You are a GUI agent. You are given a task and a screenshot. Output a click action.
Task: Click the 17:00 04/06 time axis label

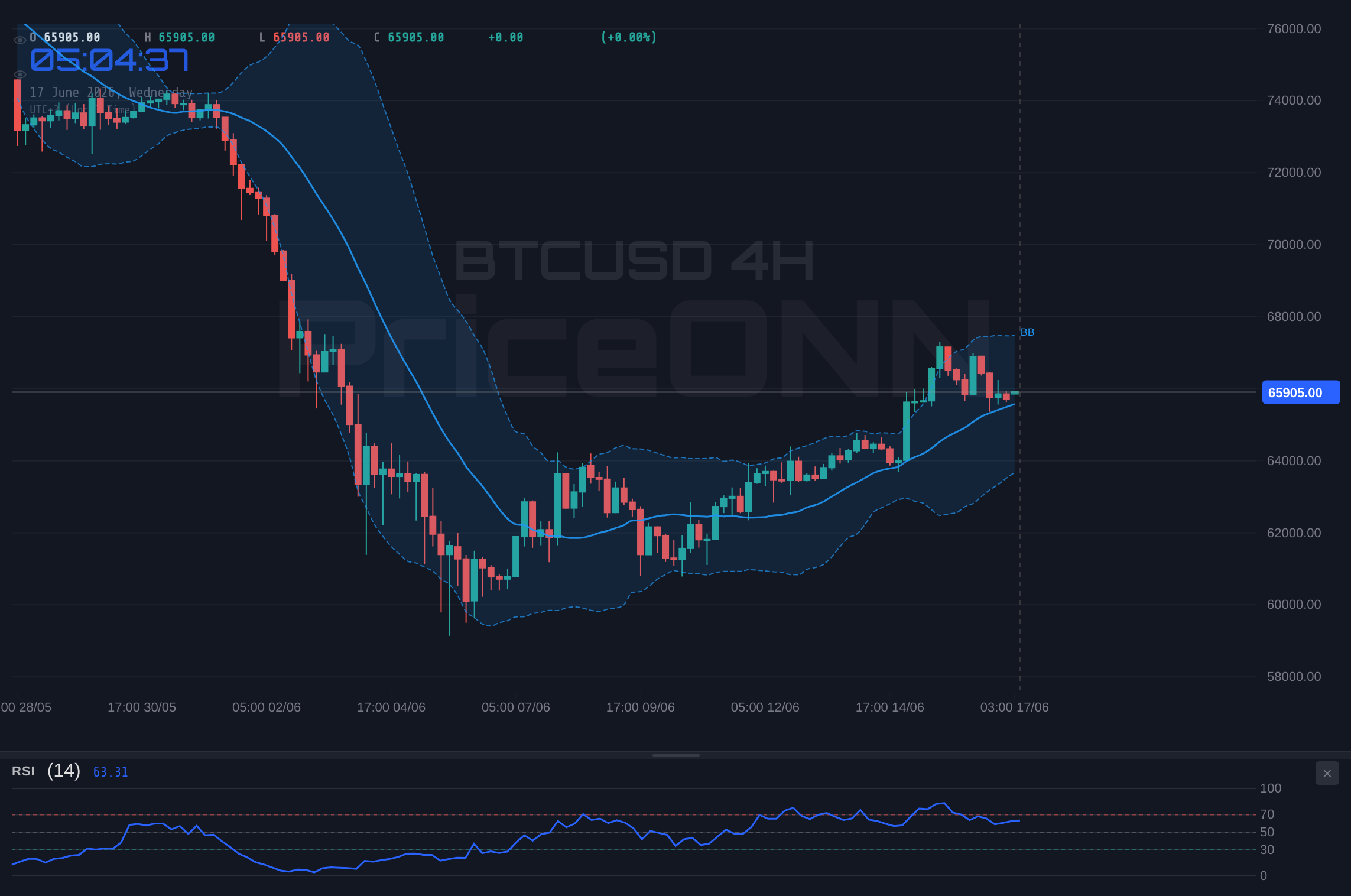pos(391,707)
